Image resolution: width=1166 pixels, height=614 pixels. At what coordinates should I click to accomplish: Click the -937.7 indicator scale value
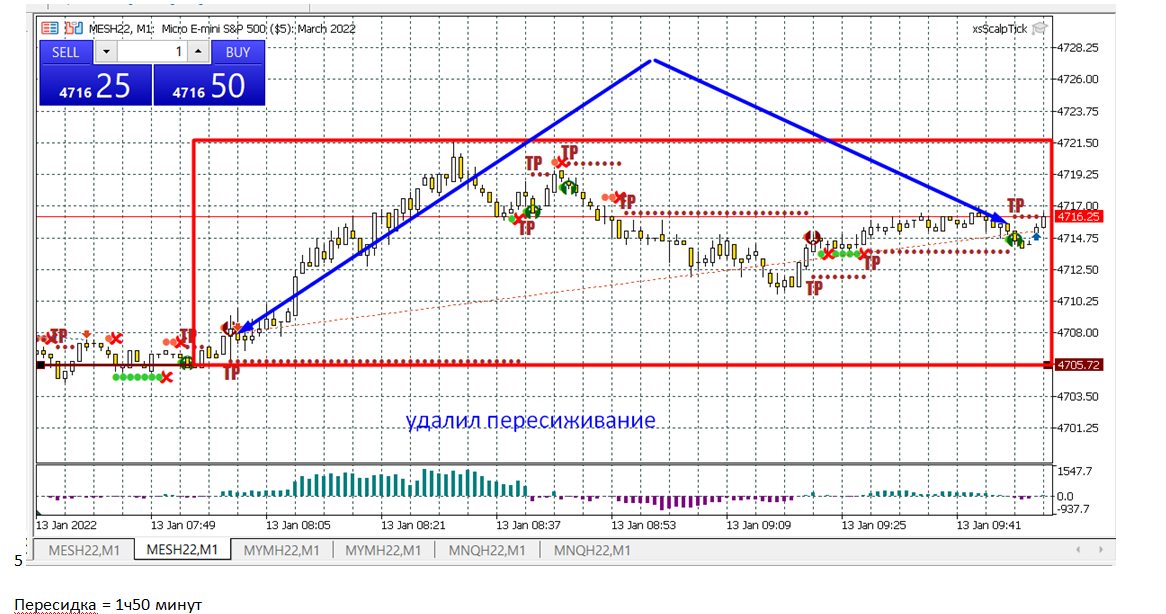click(1073, 509)
